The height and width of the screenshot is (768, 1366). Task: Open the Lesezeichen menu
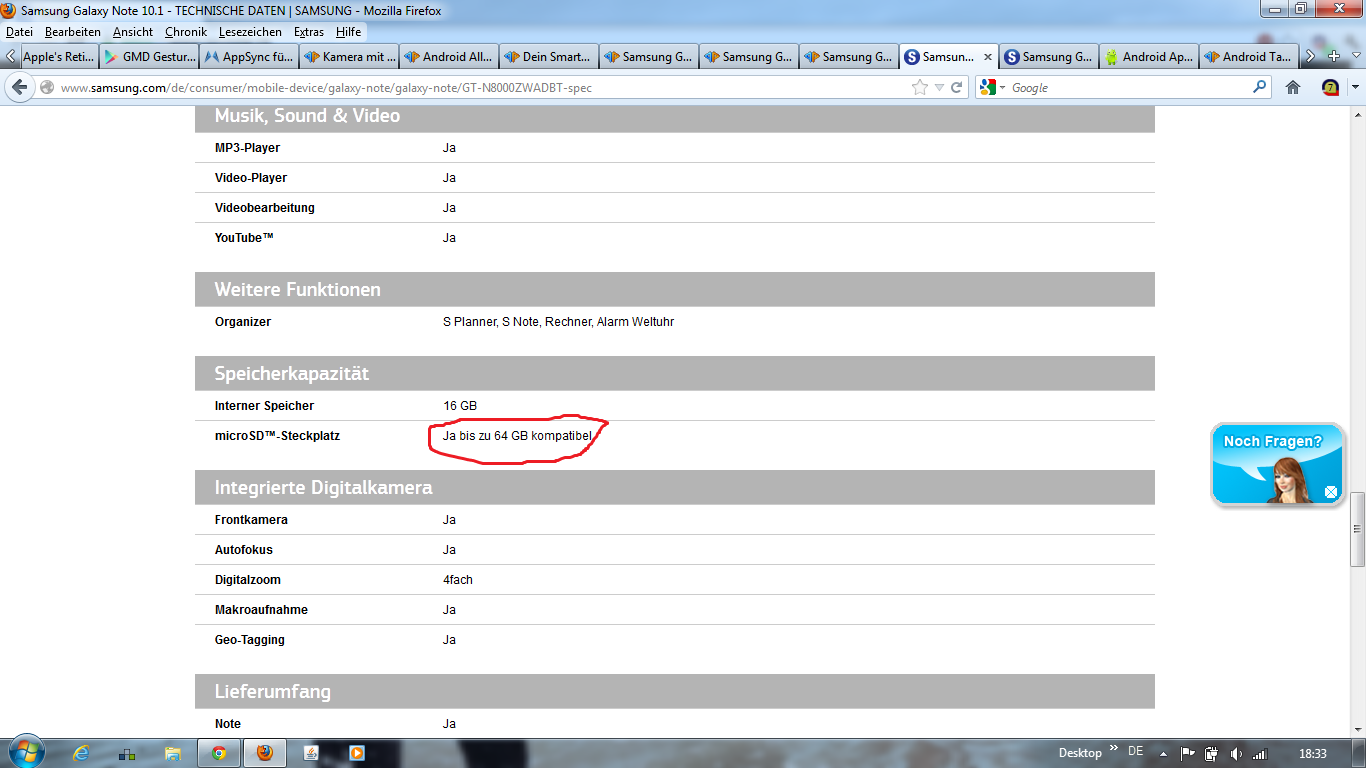pyautogui.click(x=250, y=32)
